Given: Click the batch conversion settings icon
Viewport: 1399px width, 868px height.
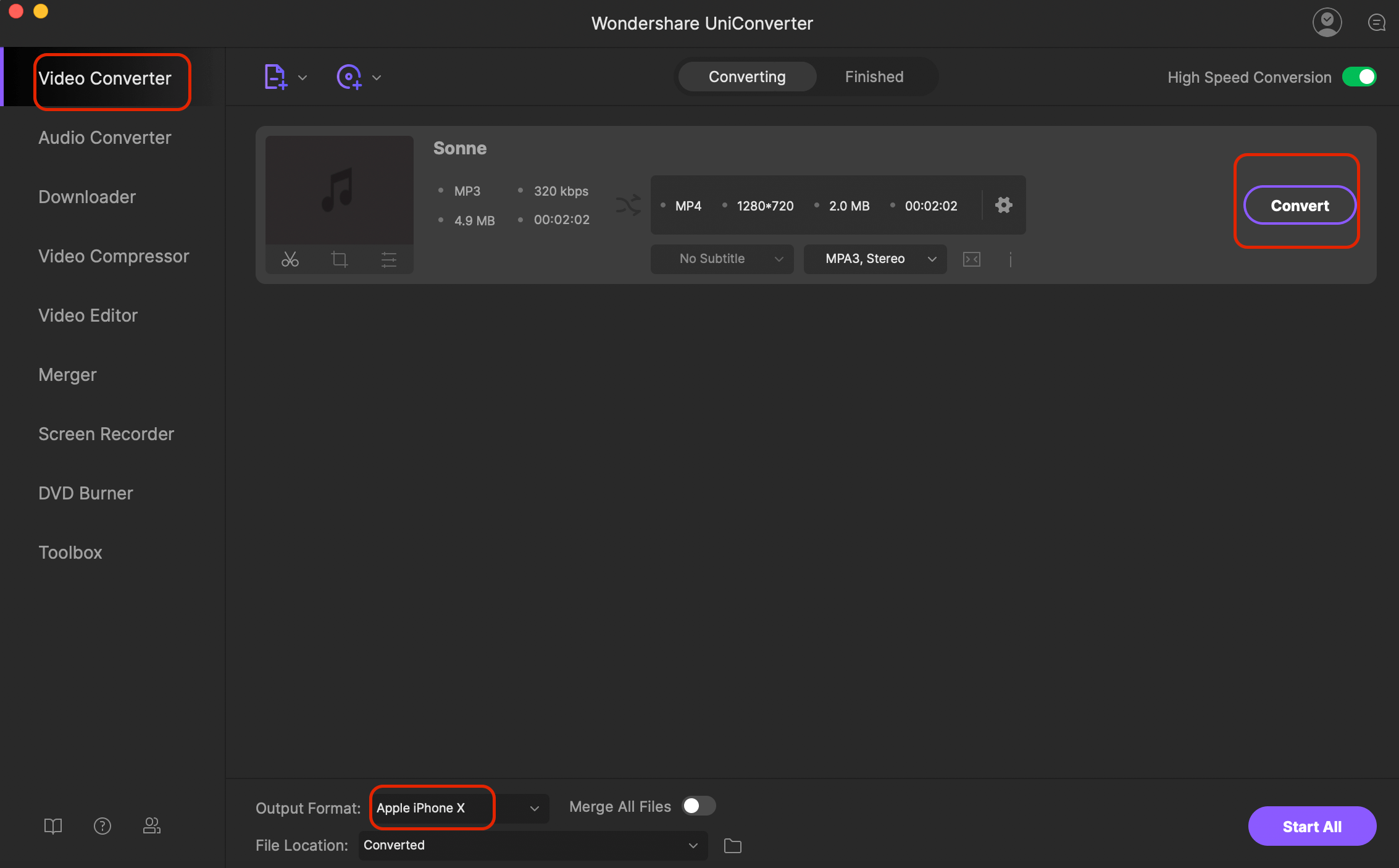Looking at the screenshot, I should 1003,205.
